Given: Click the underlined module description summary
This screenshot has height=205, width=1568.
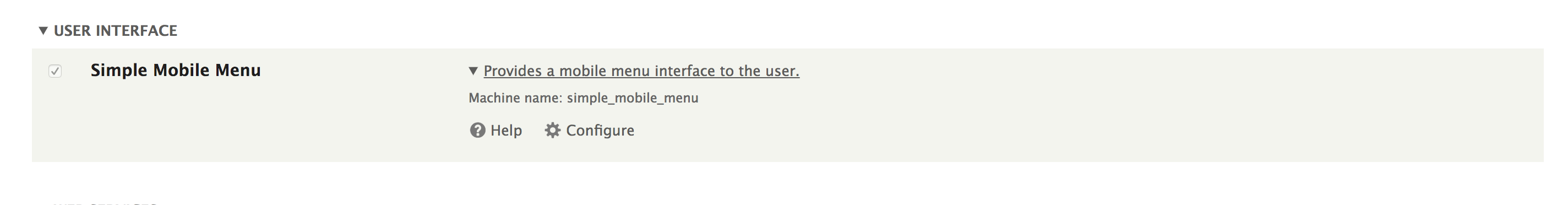Looking at the screenshot, I should click(x=641, y=71).
